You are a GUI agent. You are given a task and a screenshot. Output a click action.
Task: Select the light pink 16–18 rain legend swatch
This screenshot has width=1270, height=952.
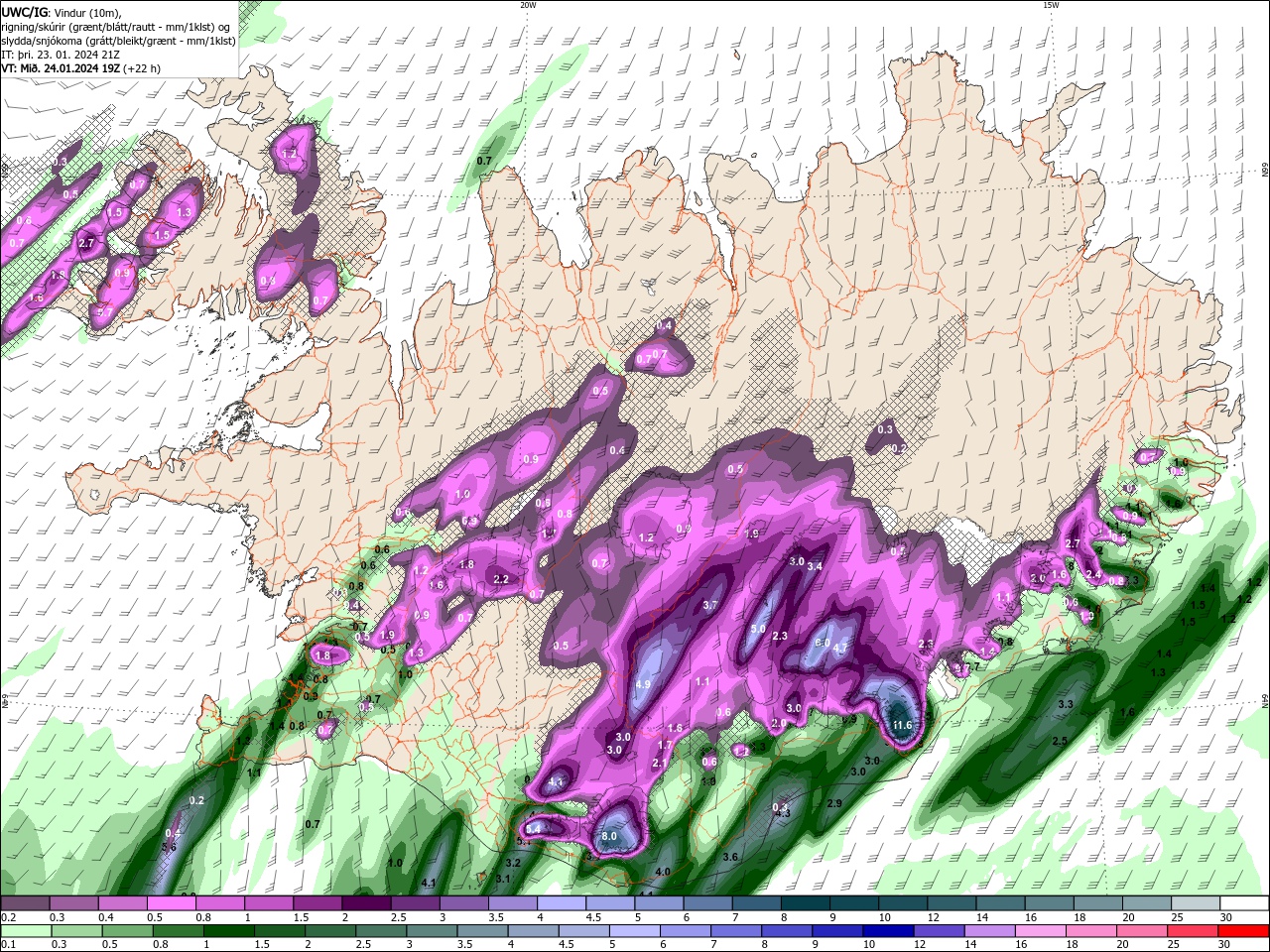[1040, 930]
